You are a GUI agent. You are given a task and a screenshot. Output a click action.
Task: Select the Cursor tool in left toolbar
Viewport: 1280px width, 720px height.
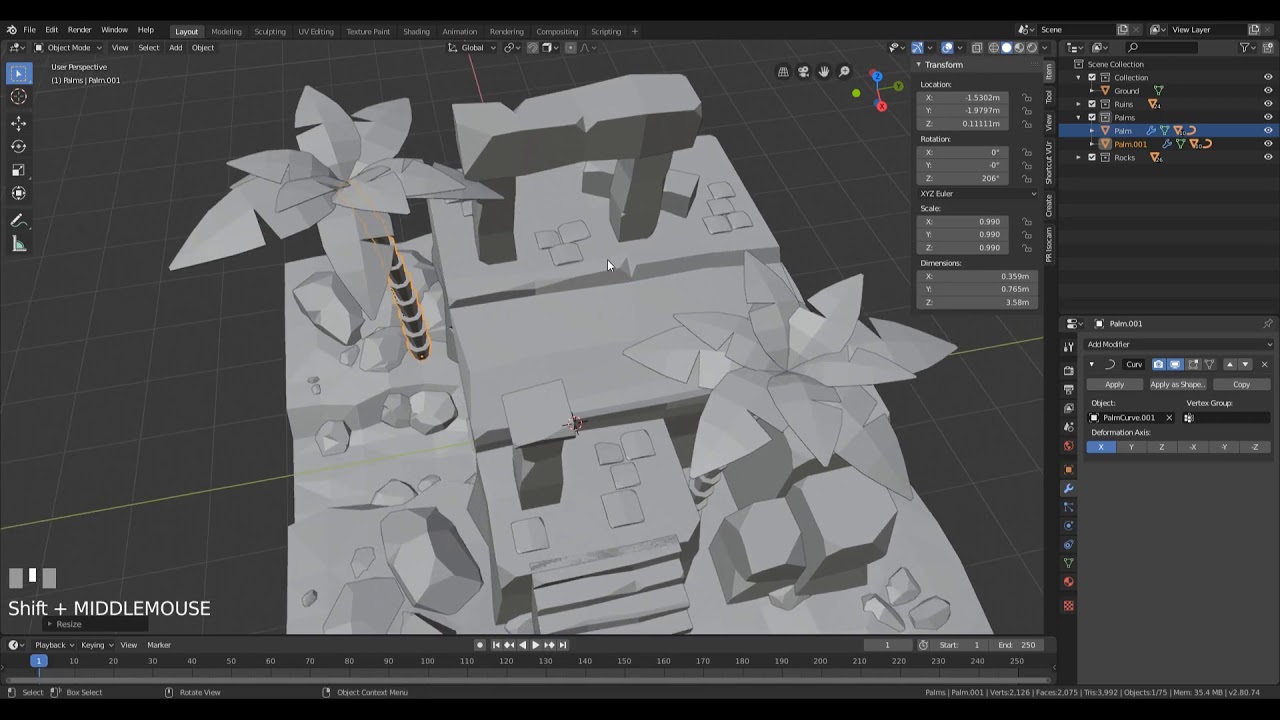pyautogui.click(x=18, y=97)
